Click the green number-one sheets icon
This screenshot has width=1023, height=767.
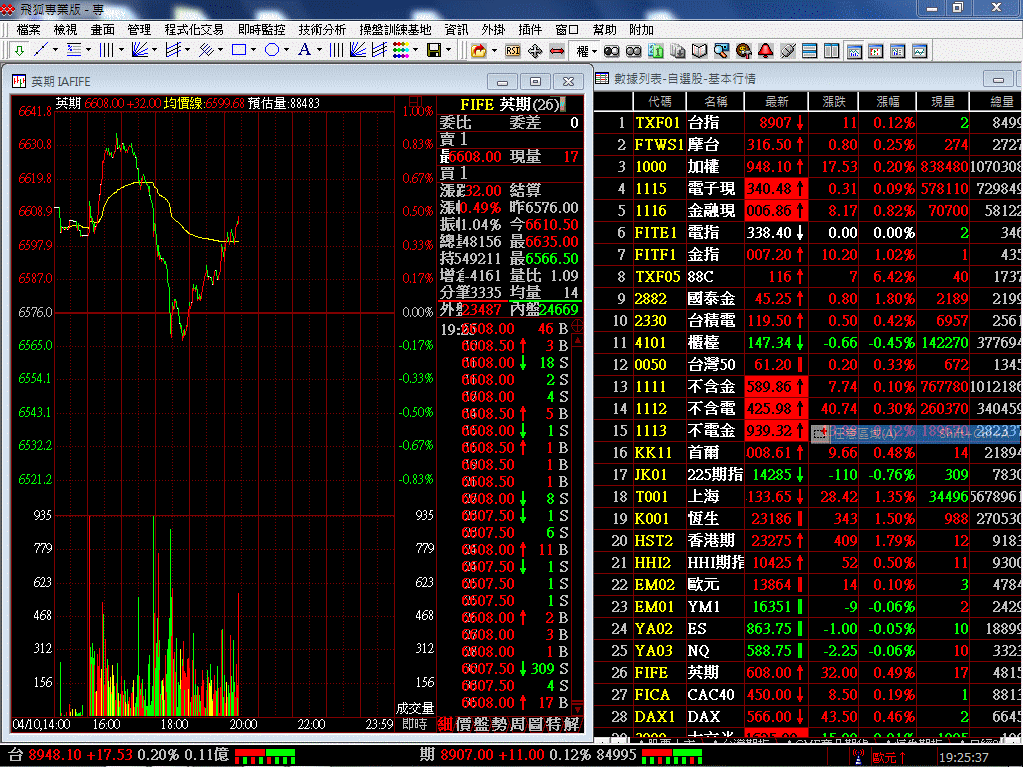coord(656,50)
